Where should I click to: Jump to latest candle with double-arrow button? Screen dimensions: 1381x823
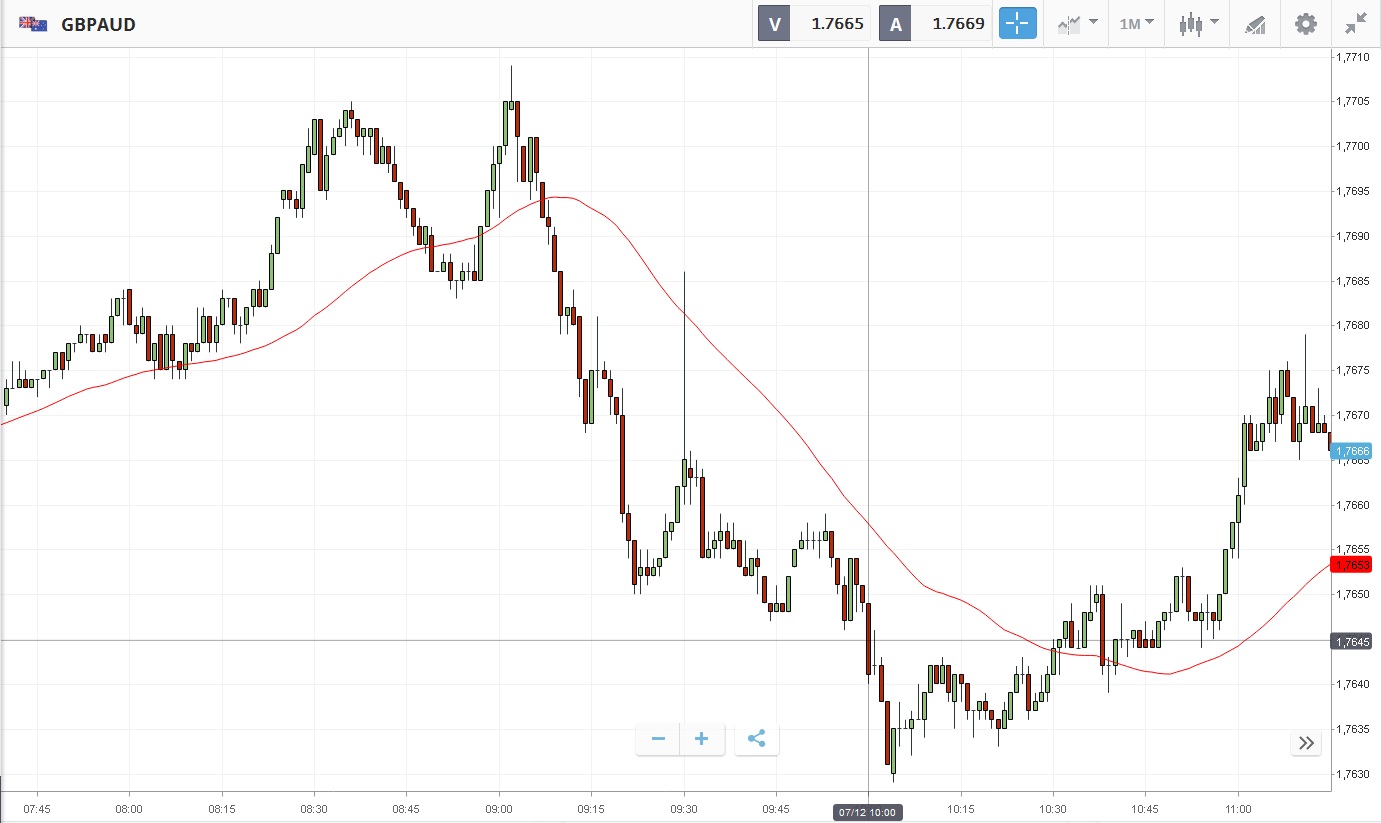point(1306,743)
